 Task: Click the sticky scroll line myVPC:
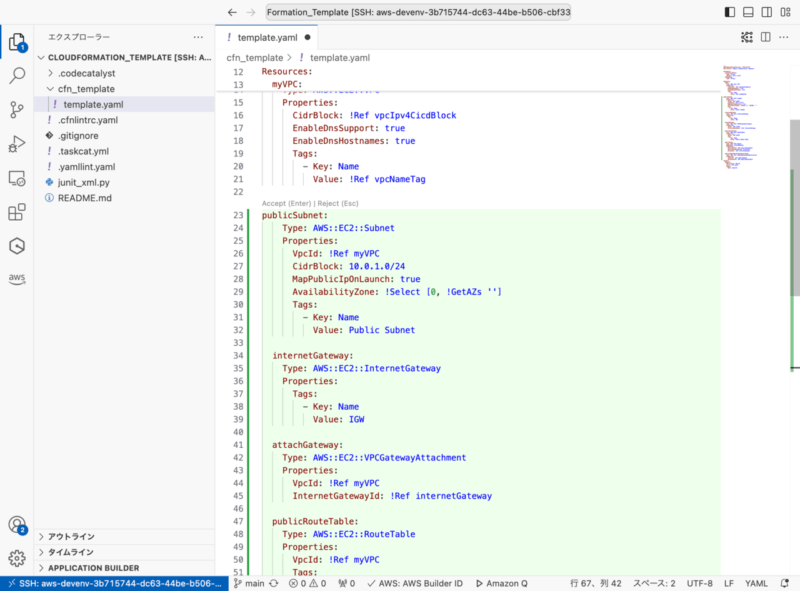click(287, 84)
